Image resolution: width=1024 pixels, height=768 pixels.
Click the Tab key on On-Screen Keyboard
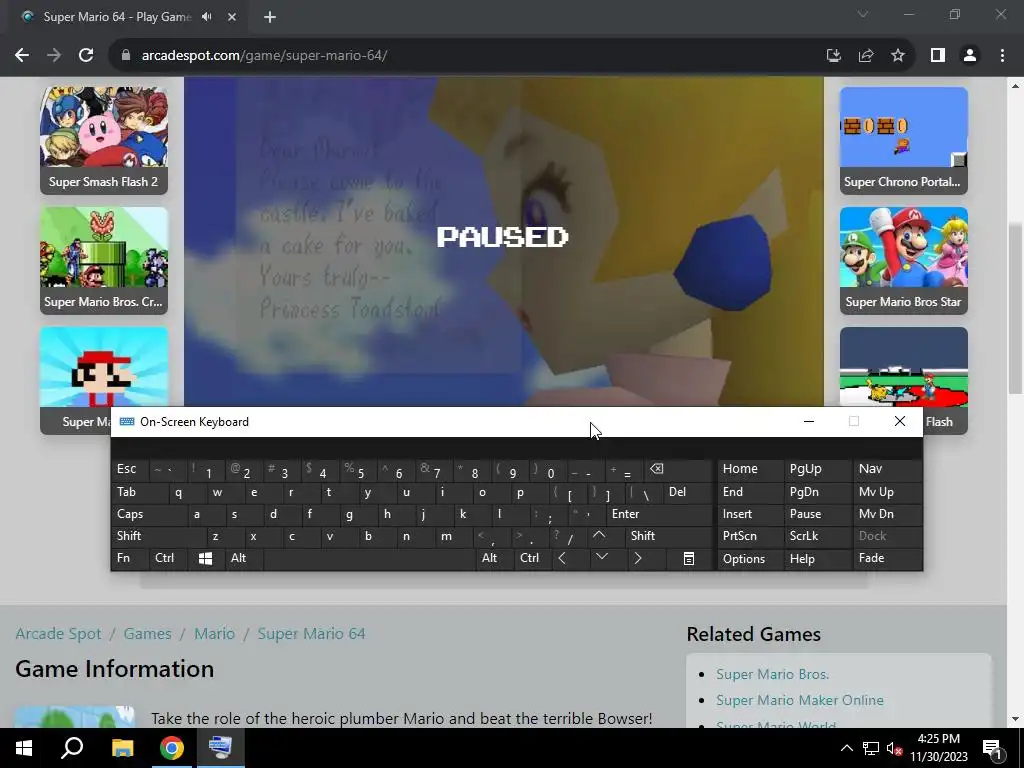(140, 492)
